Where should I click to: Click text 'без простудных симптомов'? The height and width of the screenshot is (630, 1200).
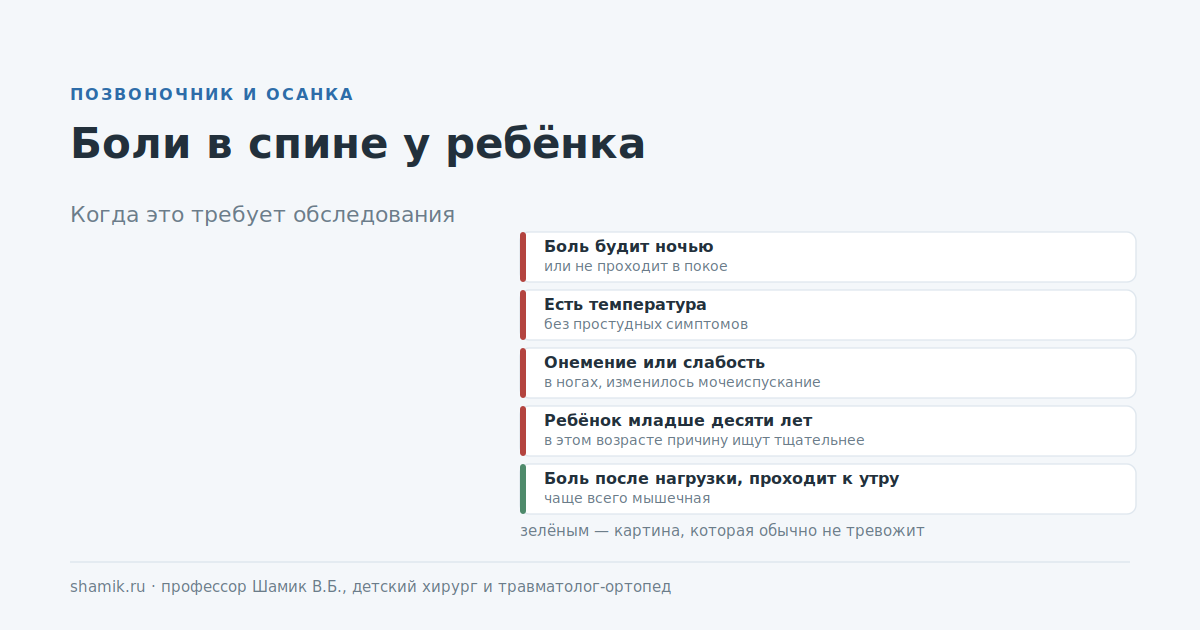click(x=646, y=325)
